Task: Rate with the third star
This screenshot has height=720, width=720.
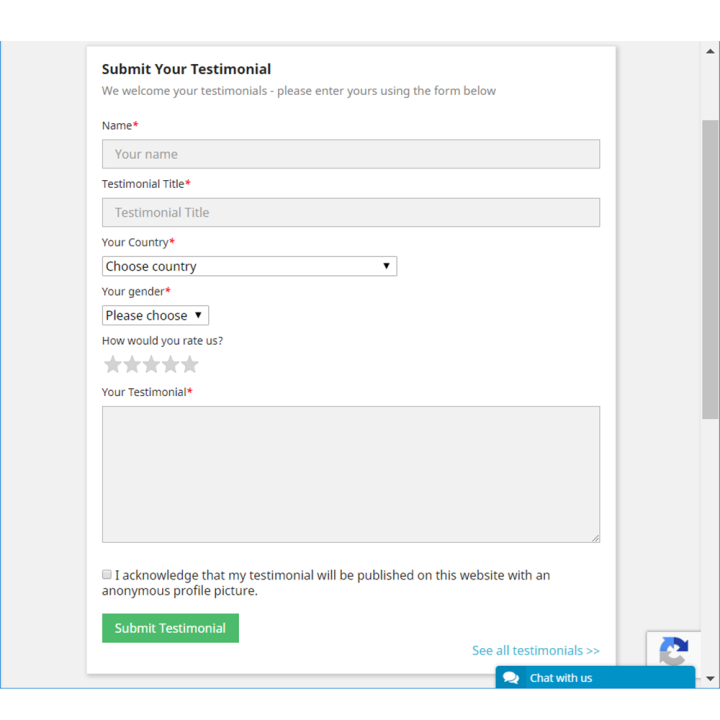Action: pyautogui.click(x=151, y=365)
